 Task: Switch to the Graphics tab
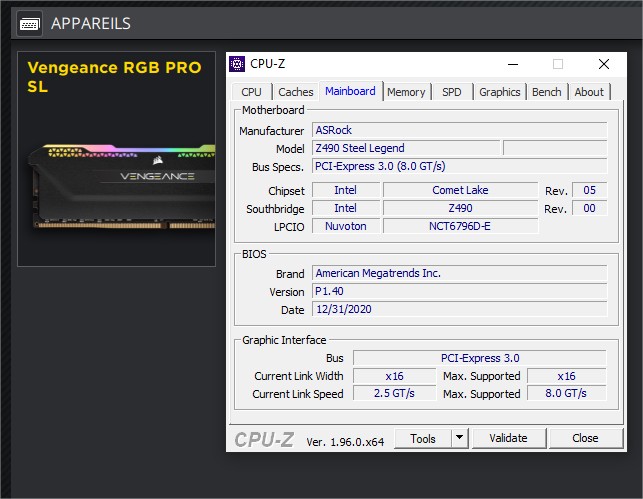(x=499, y=92)
